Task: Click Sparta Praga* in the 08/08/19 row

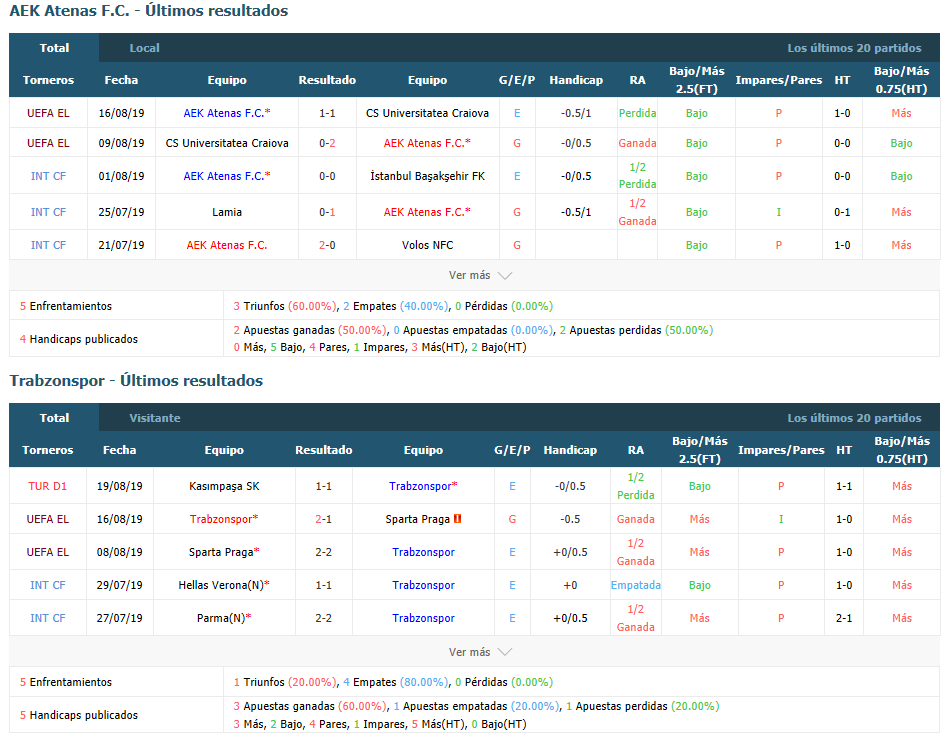Action: pos(224,552)
